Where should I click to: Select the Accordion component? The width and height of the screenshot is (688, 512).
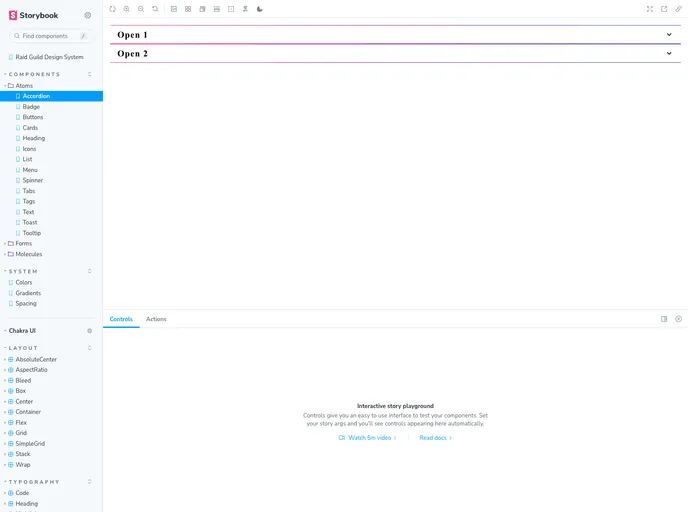tap(51, 96)
